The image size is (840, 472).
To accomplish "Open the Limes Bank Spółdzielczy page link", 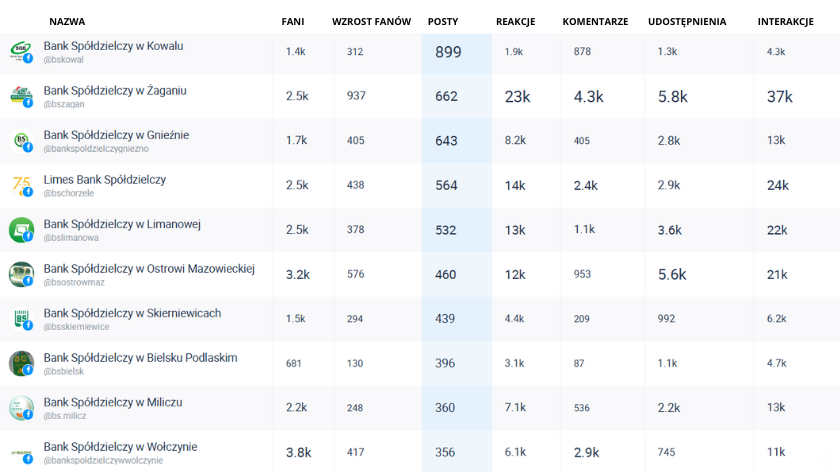I will tap(105, 180).
